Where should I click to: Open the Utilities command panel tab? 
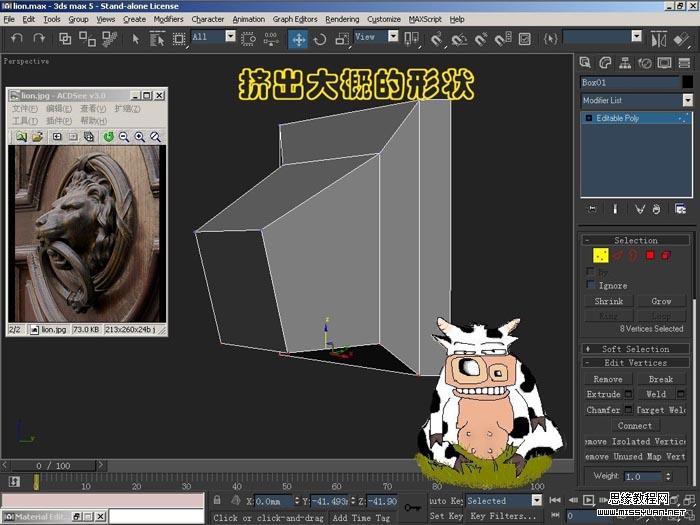684,62
